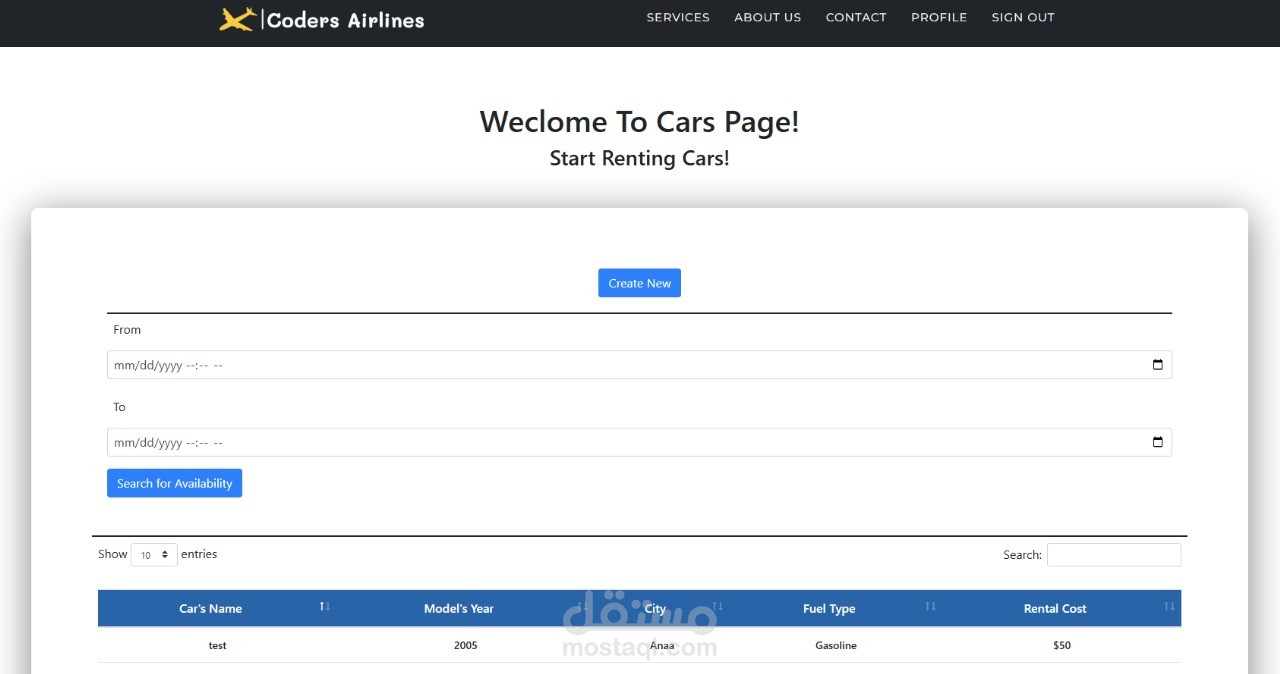Viewport: 1280px width, 674px height.
Task: Click the 'Anaa' city cell
Action: [662, 645]
